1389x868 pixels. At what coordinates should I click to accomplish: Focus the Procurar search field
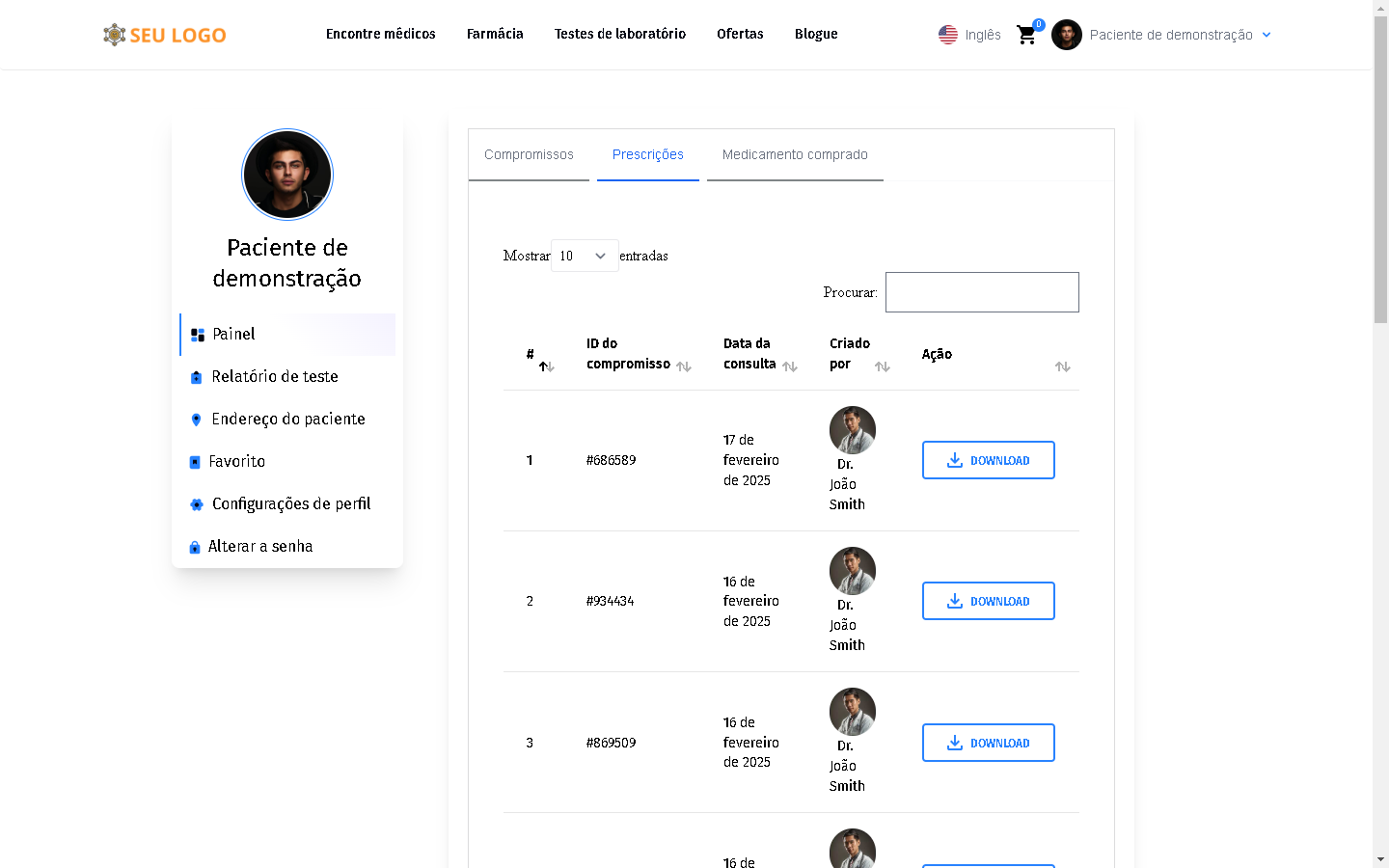click(x=982, y=292)
